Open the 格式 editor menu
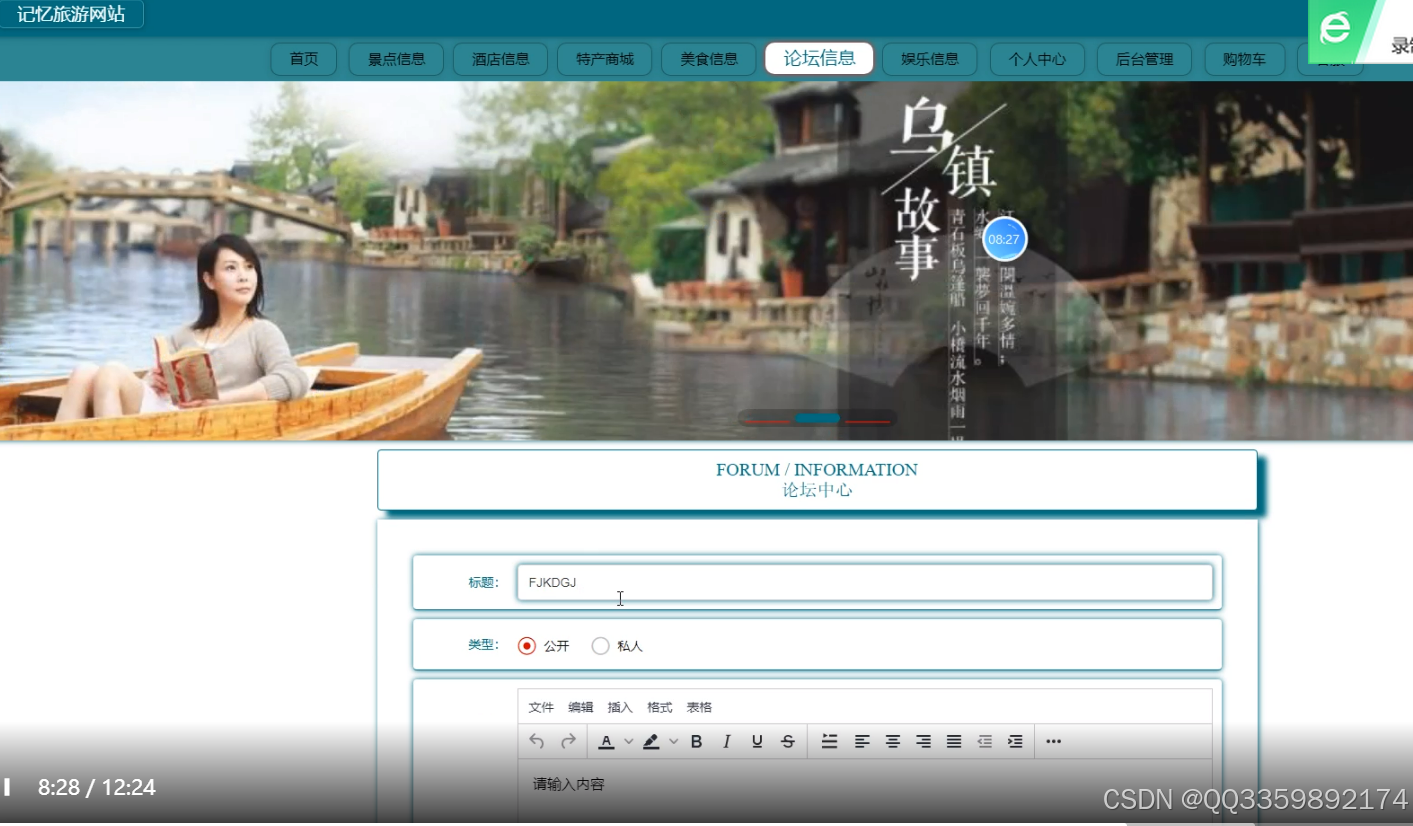This screenshot has height=826, width=1413. pos(660,707)
